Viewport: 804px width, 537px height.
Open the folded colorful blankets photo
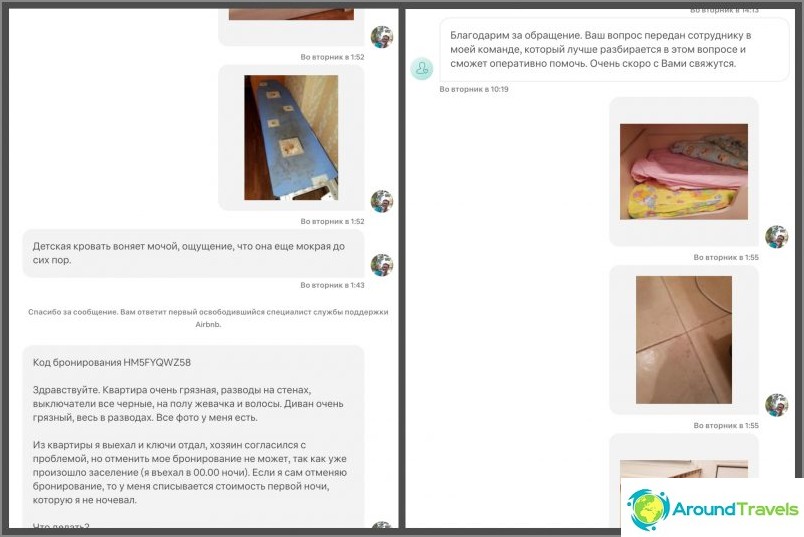684,172
